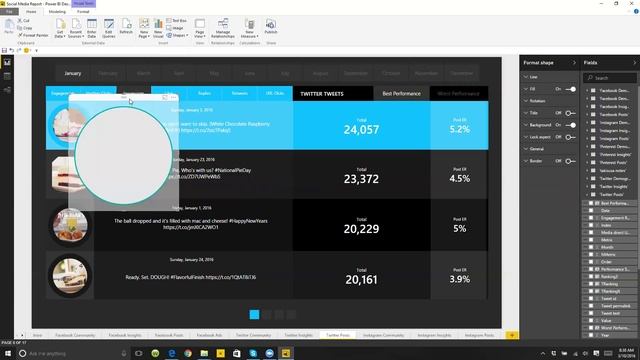This screenshot has width=640, height=360.
Task: Open Power BI from Windows taskbar
Action: point(286,353)
